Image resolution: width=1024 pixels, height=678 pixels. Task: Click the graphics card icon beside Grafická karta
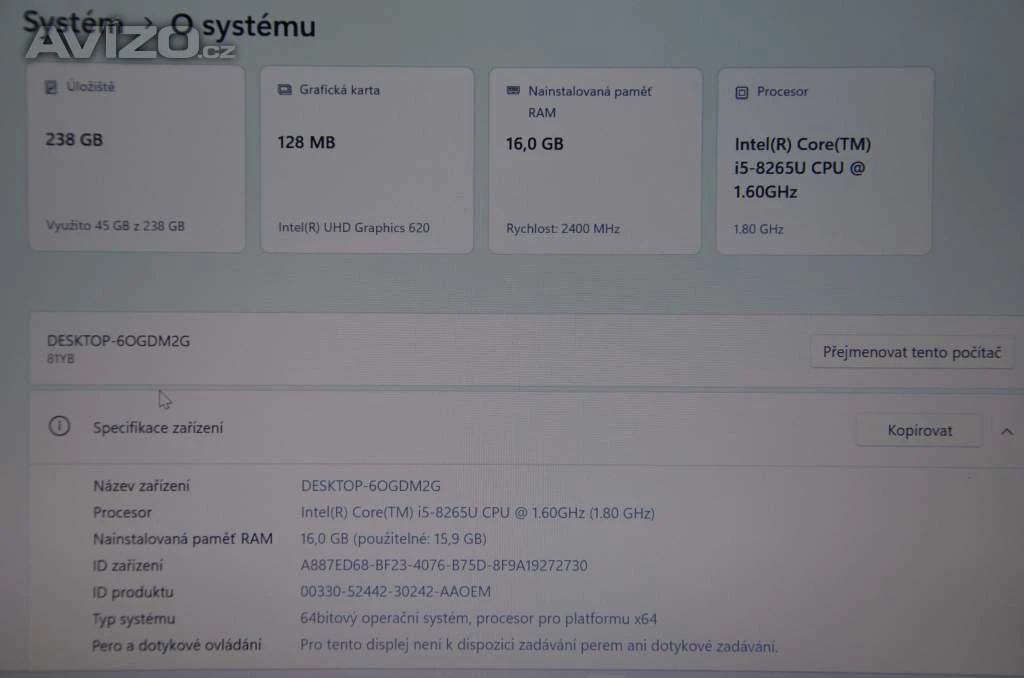pyautogui.click(x=284, y=90)
